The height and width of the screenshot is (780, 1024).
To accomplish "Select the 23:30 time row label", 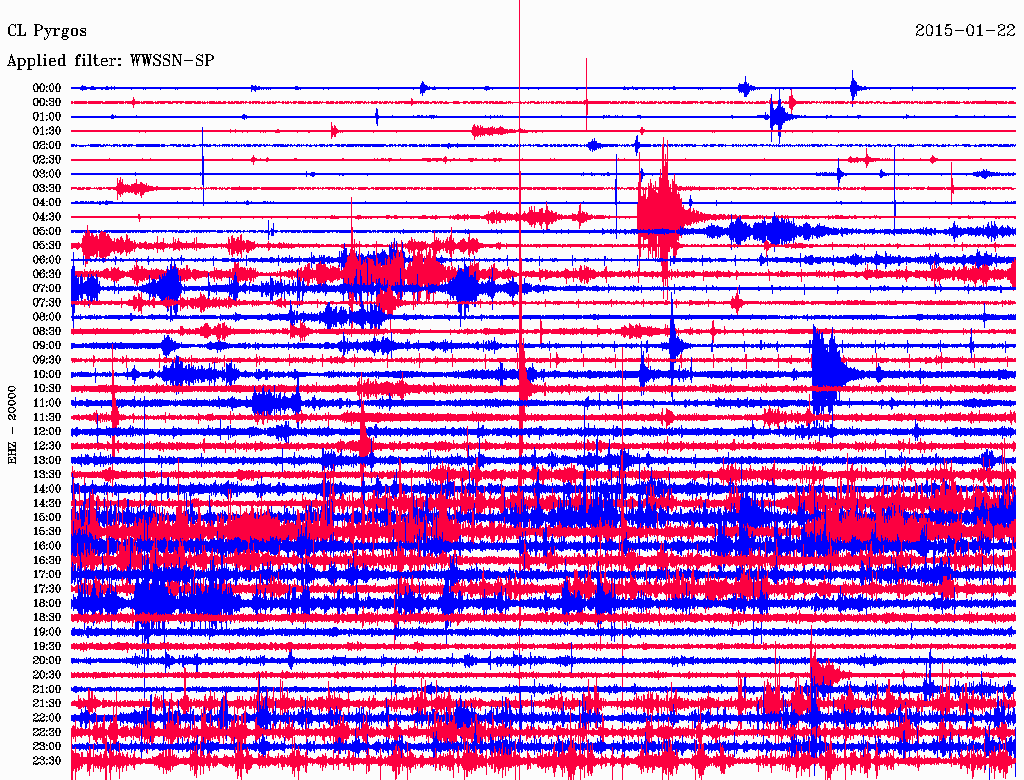I will (47, 761).
